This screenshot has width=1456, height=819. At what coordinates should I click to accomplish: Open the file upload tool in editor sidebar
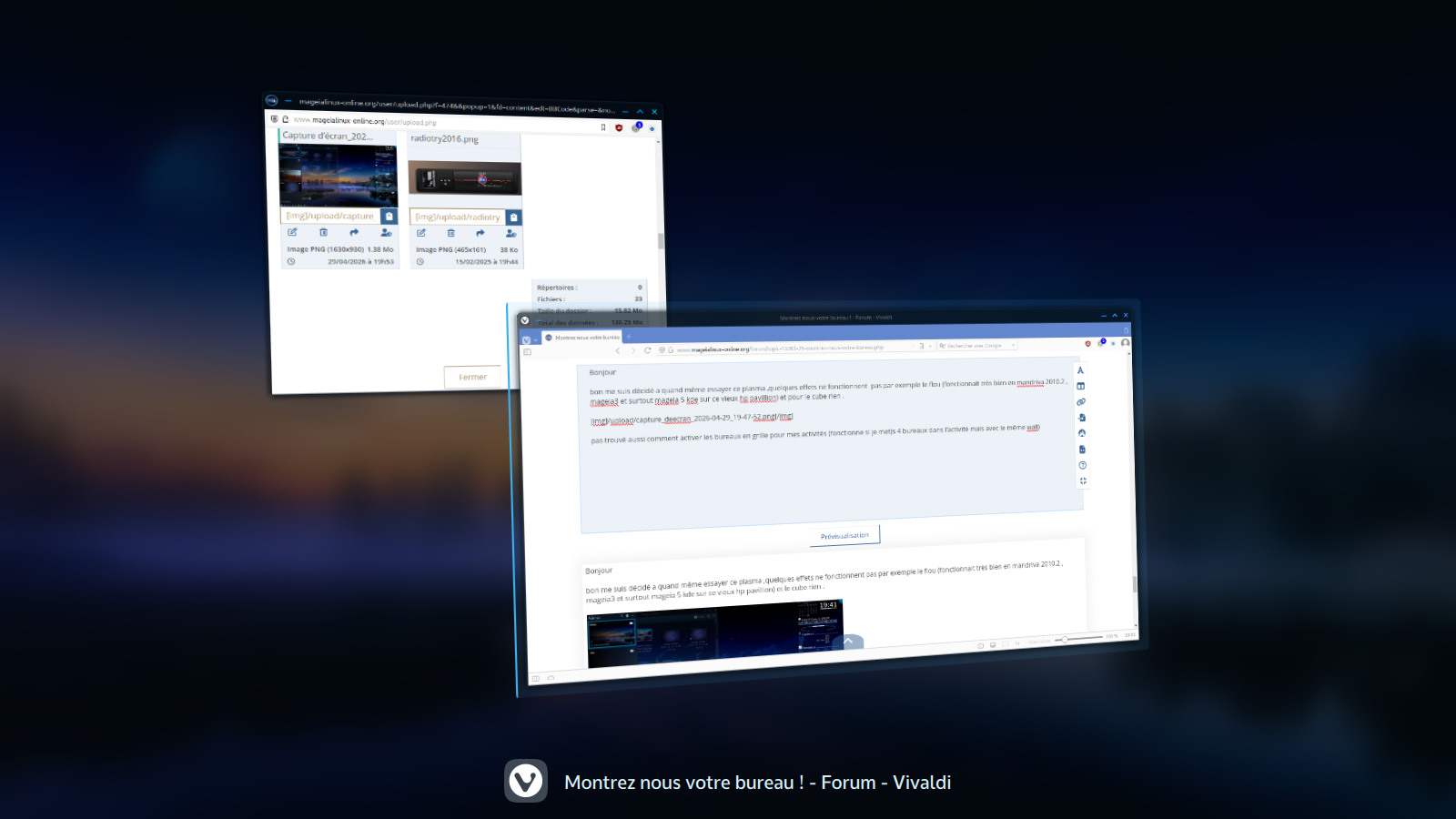click(1082, 418)
